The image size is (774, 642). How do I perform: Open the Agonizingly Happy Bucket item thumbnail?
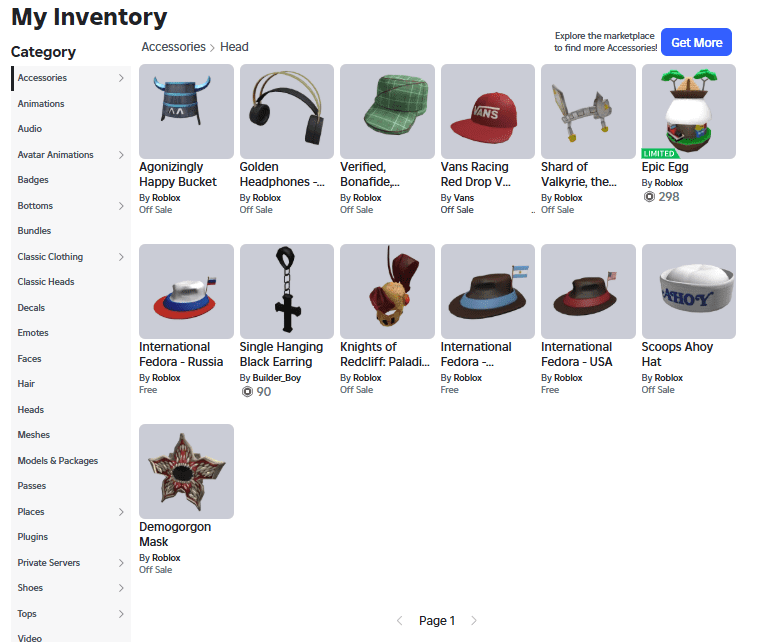(x=186, y=111)
